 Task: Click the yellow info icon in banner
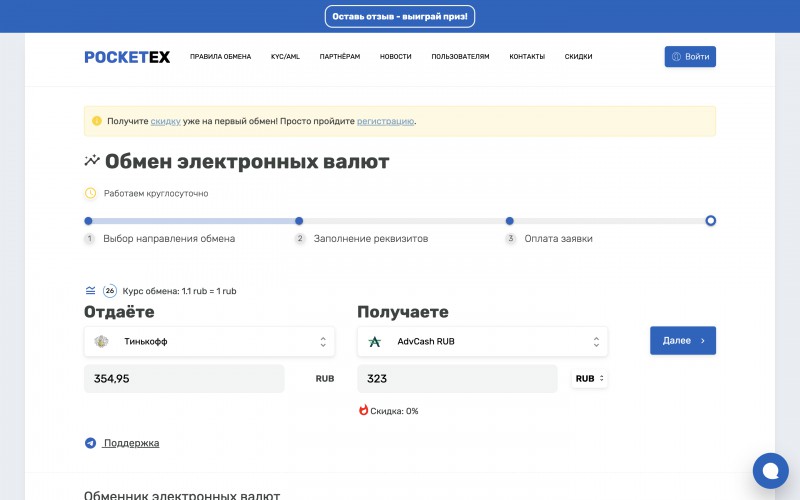click(x=96, y=121)
